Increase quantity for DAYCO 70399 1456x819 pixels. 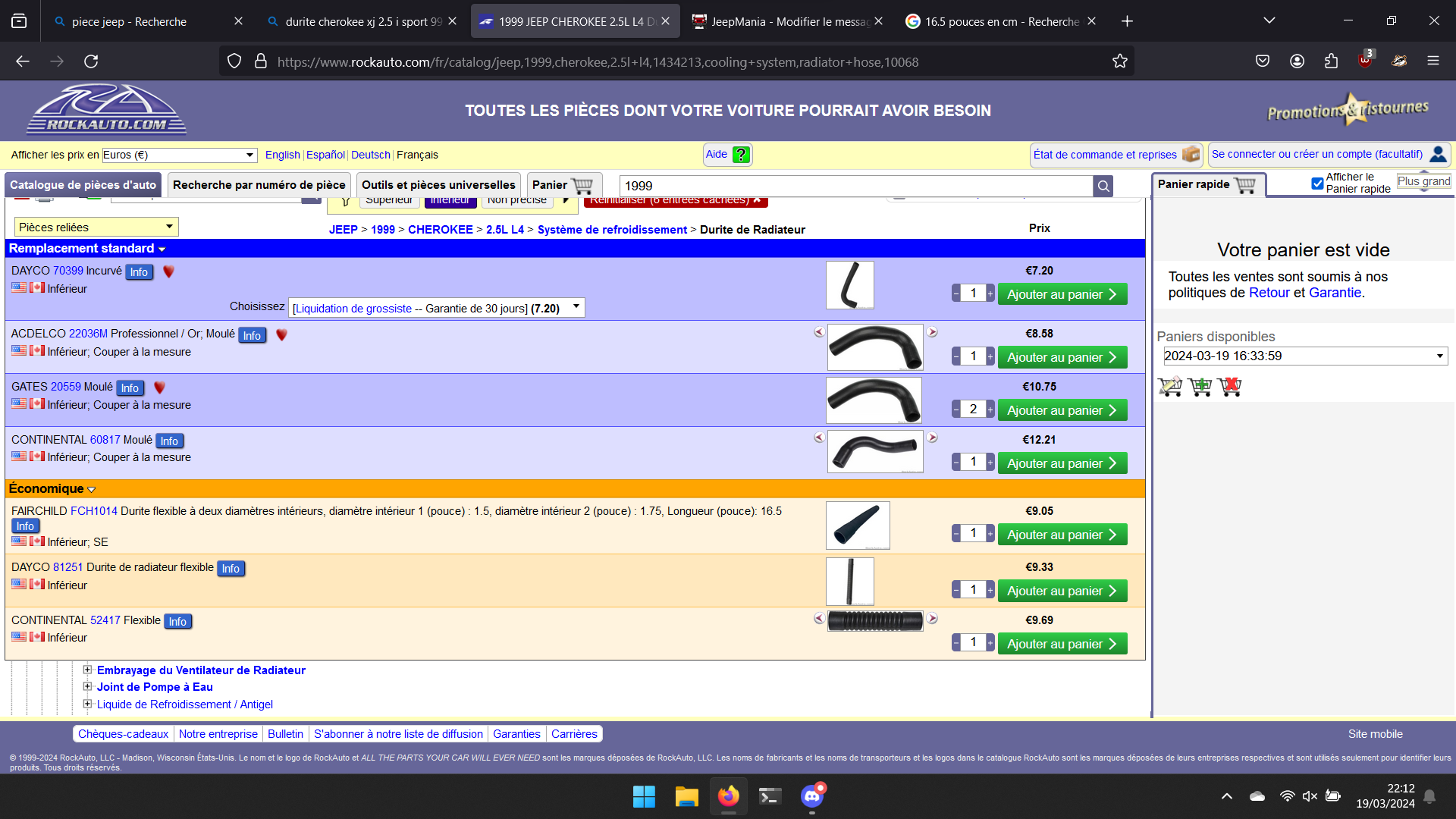coord(990,293)
